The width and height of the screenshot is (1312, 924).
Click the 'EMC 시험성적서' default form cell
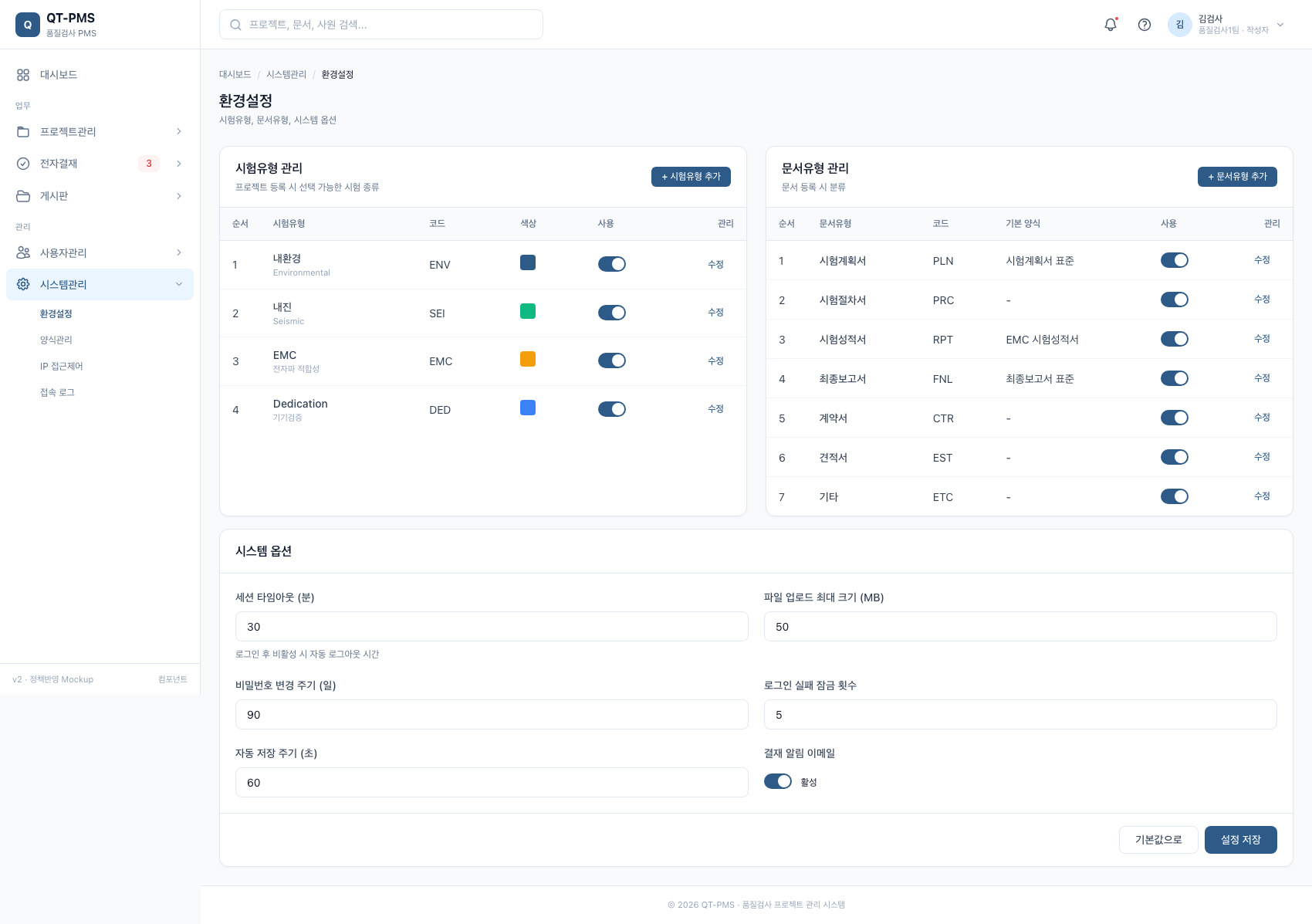coord(1042,340)
